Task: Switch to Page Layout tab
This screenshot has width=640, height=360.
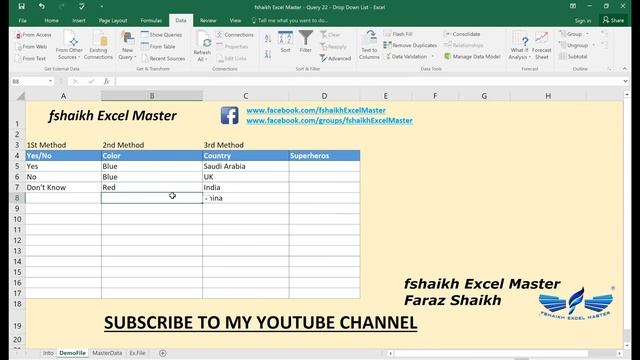Action: [x=113, y=20]
